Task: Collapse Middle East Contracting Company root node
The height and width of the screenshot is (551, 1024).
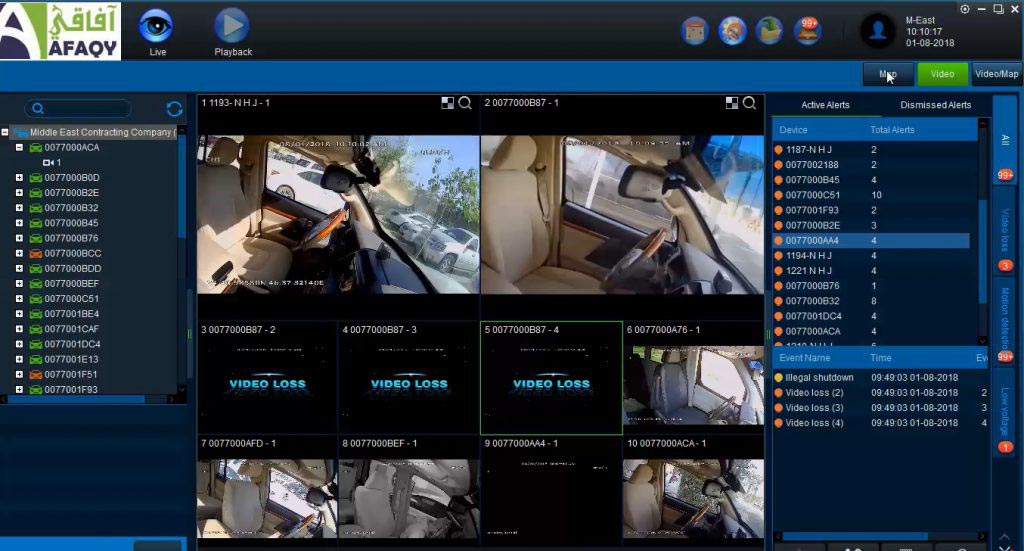Action: [x=5, y=132]
